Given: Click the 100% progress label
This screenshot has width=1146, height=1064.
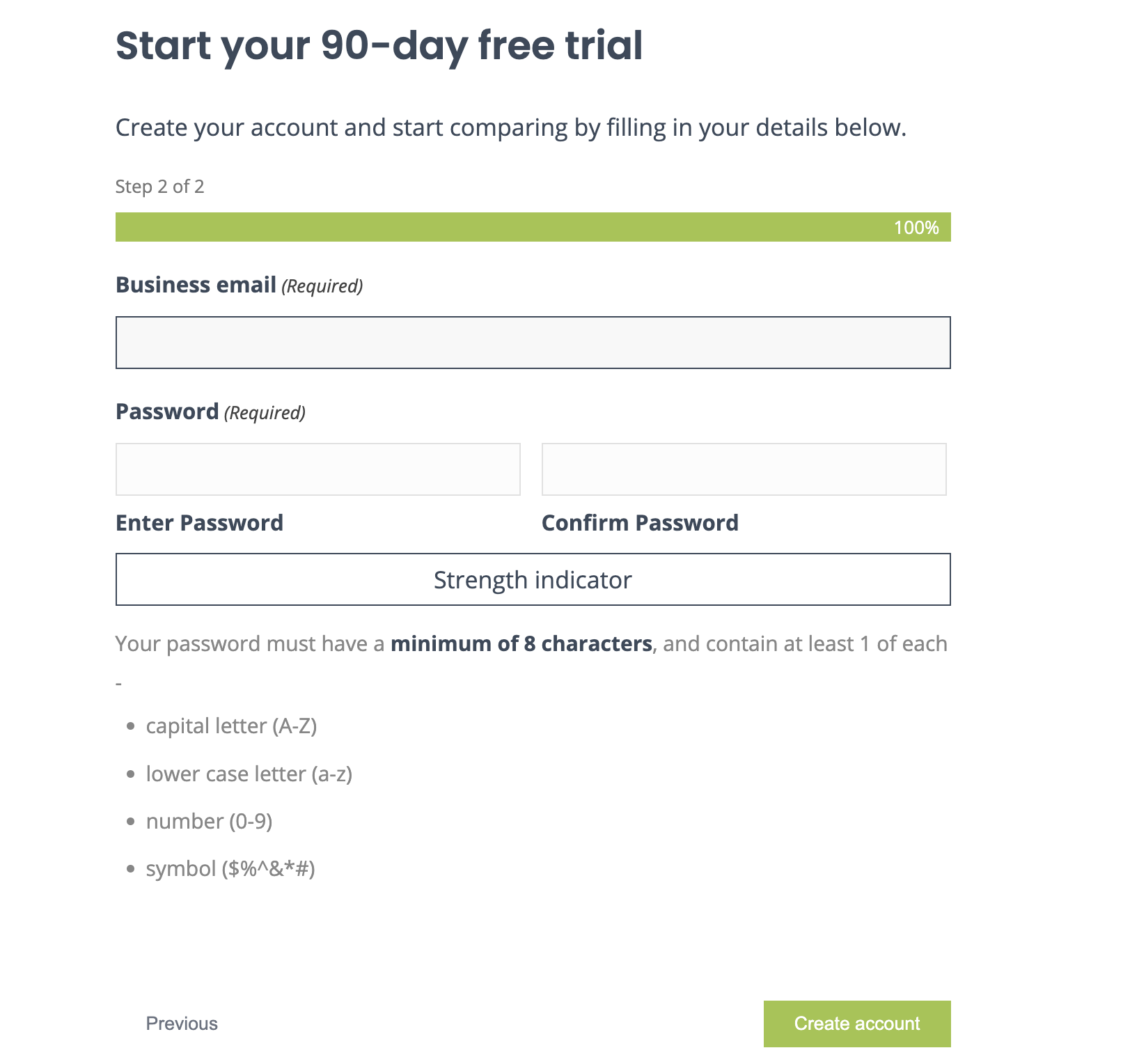Looking at the screenshot, I should [916, 228].
